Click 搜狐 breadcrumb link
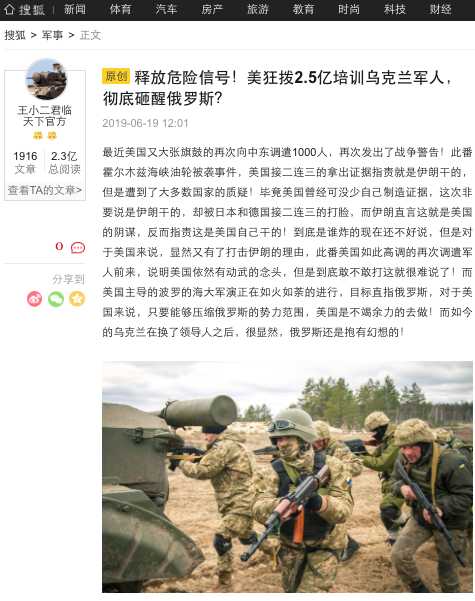The image size is (475, 601). (15, 35)
